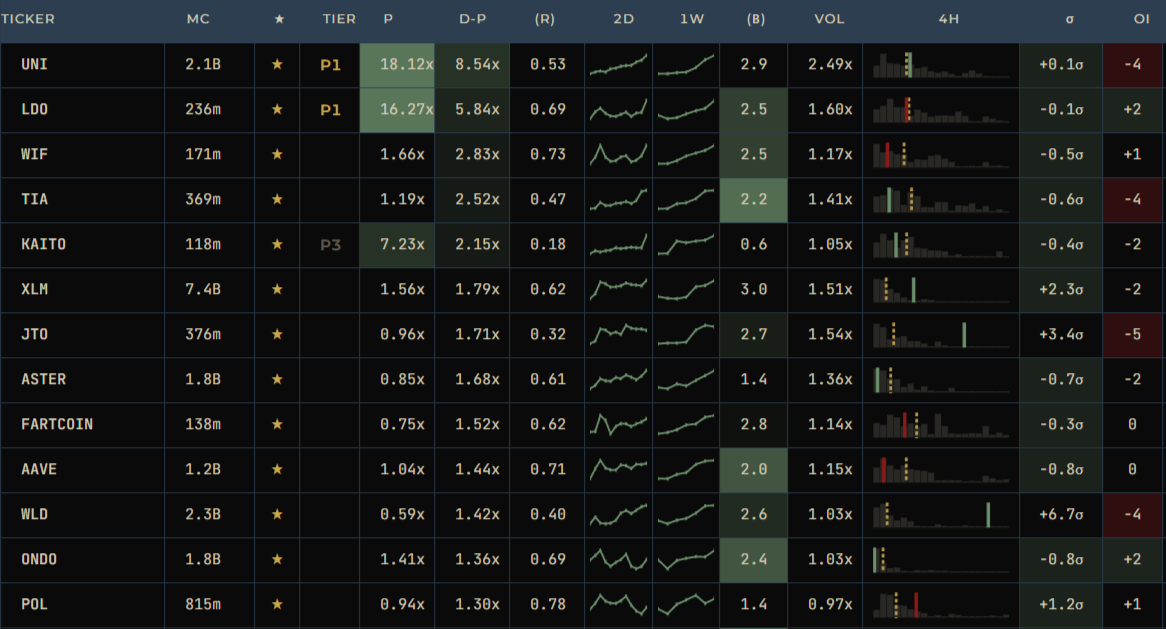
Task: Click the +3.4σ value for JTO
Action: 1061,335
